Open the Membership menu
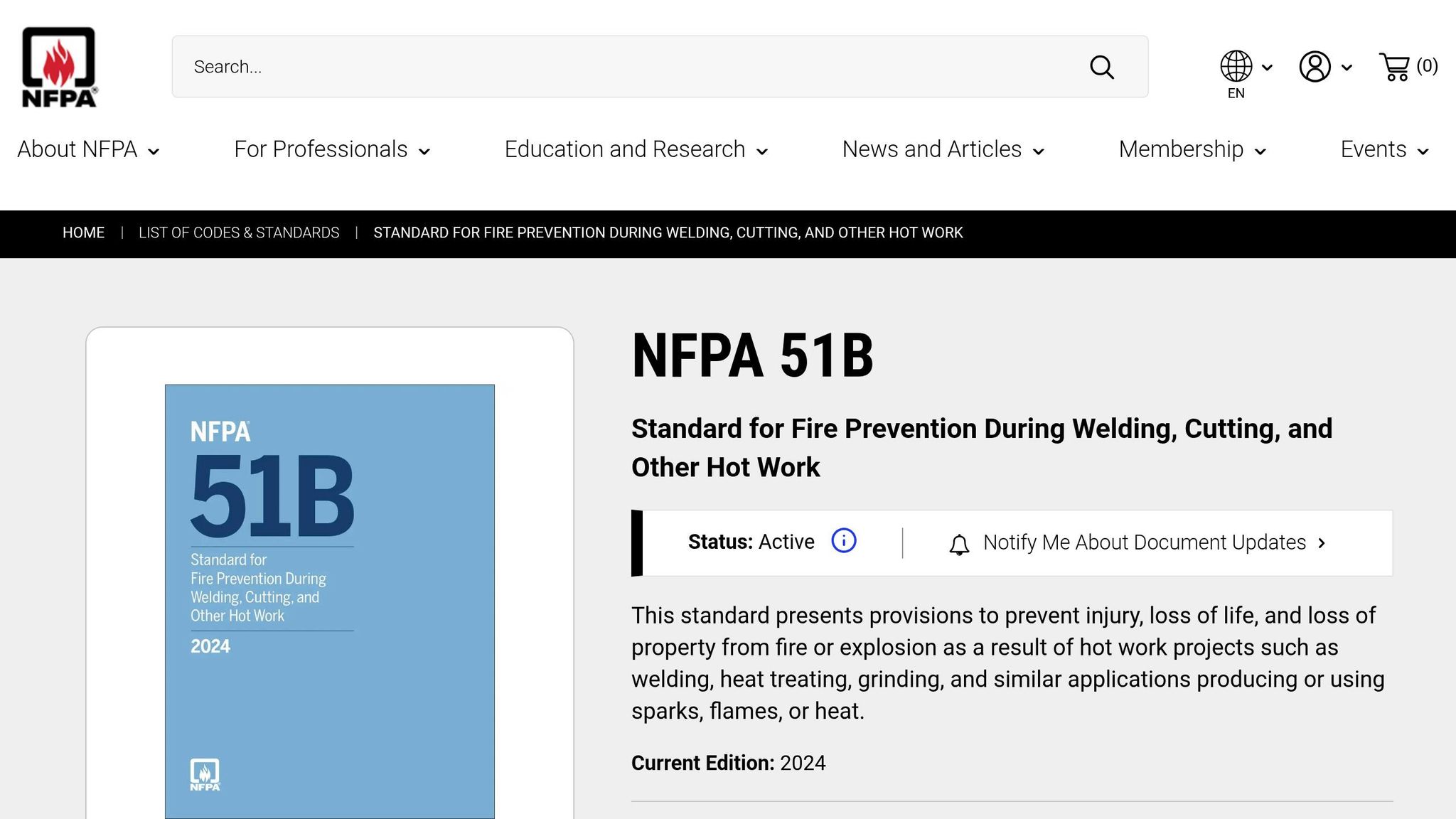Image resolution: width=1456 pixels, height=819 pixels. pyautogui.click(x=1181, y=149)
